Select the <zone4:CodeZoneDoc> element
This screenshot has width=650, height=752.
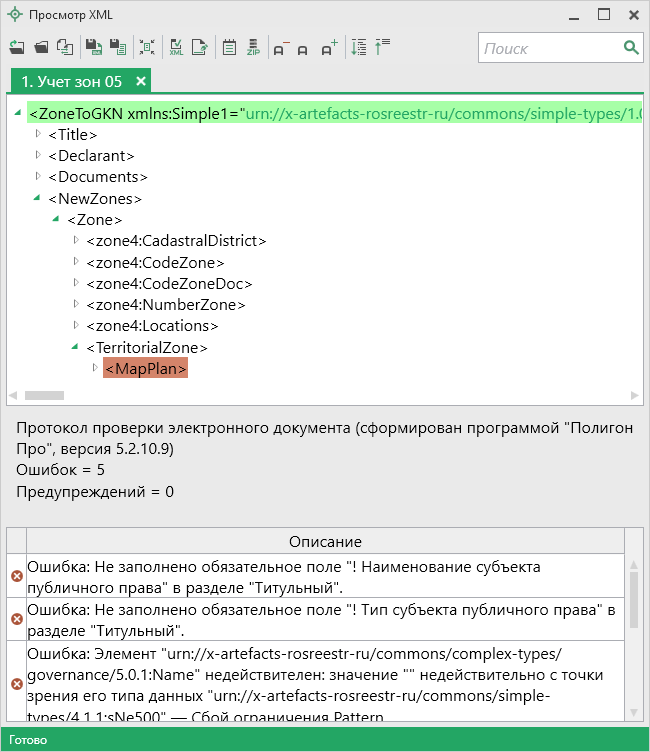(169, 283)
